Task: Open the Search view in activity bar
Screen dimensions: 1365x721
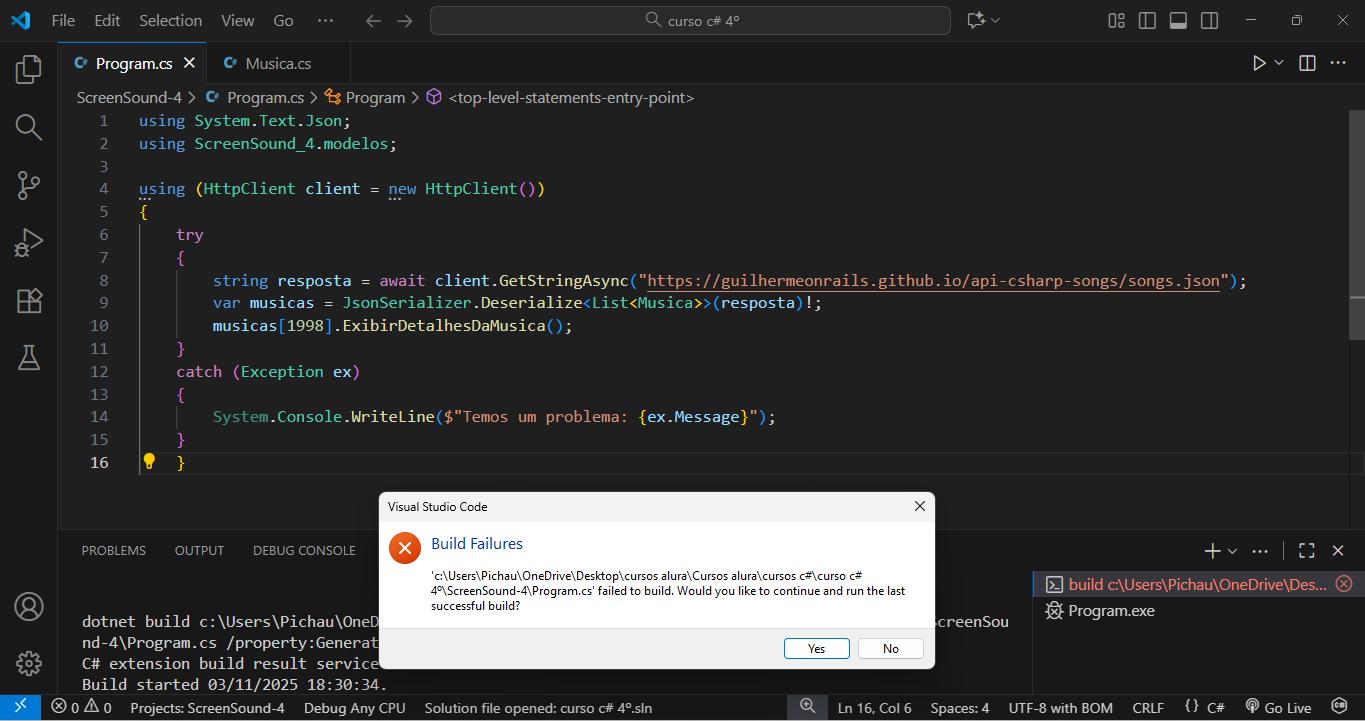Action: [x=29, y=127]
